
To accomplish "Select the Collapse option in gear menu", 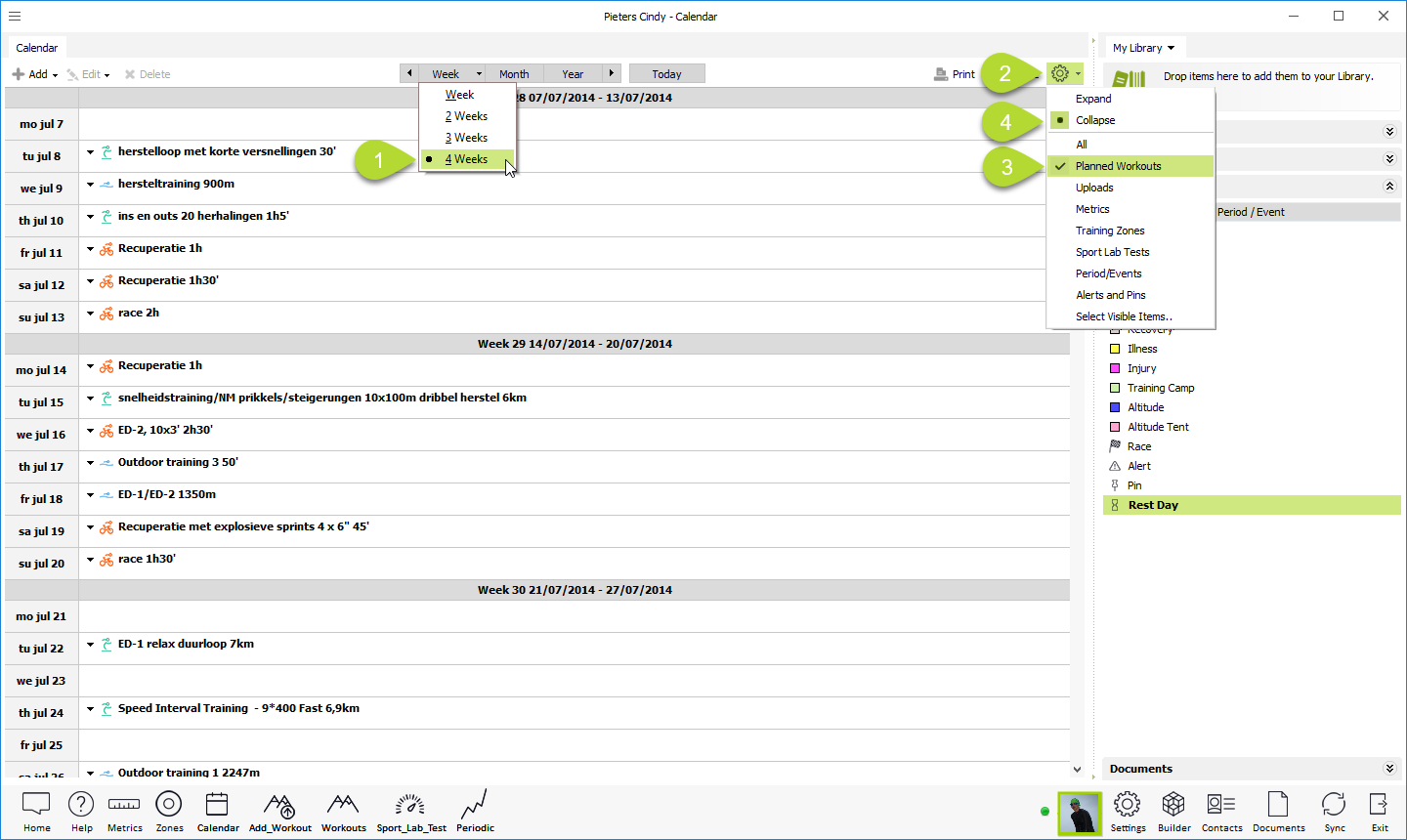I will pos(1095,120).
